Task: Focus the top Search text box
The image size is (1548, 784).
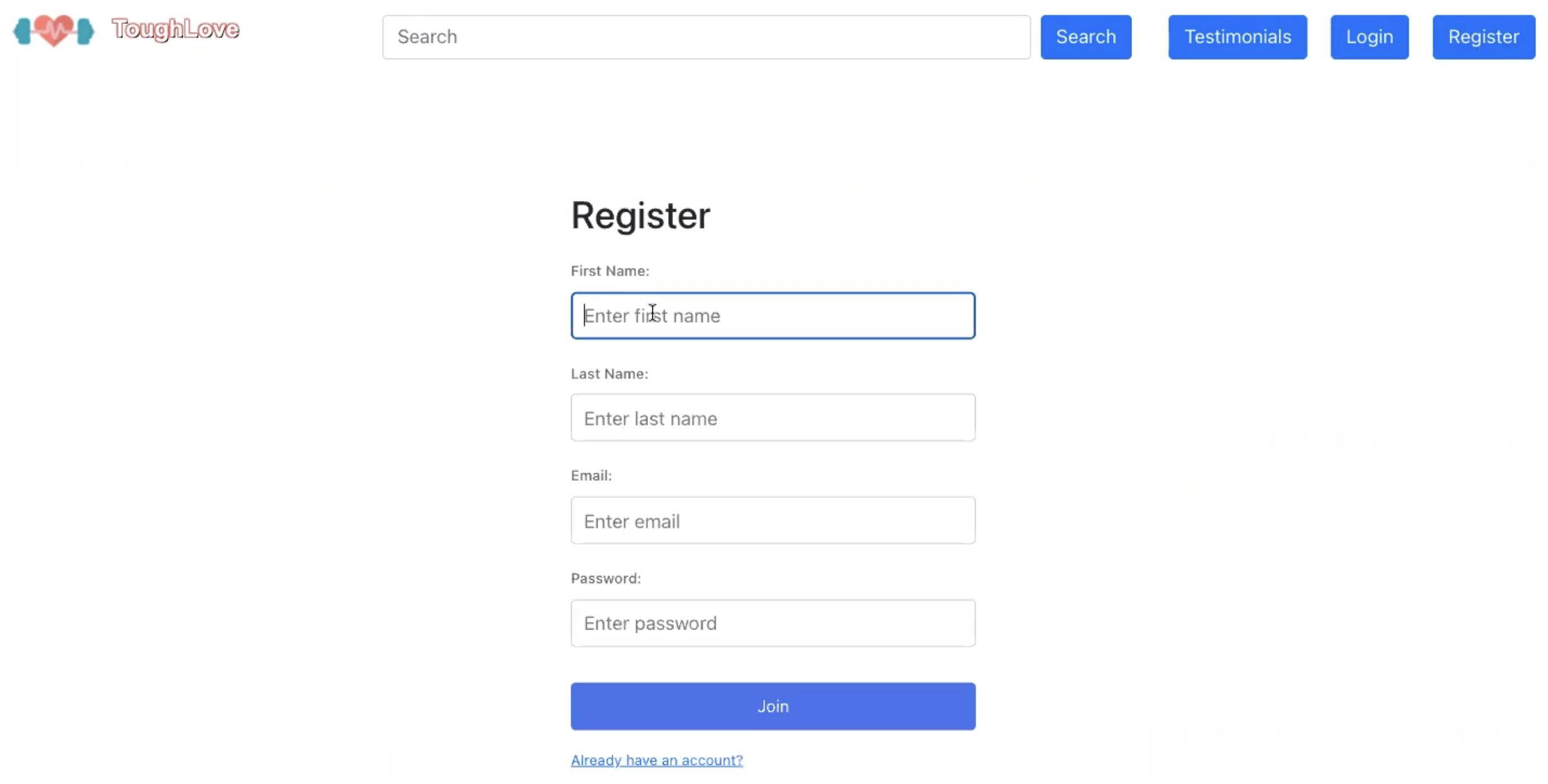Action: click(x=706, y=37)
